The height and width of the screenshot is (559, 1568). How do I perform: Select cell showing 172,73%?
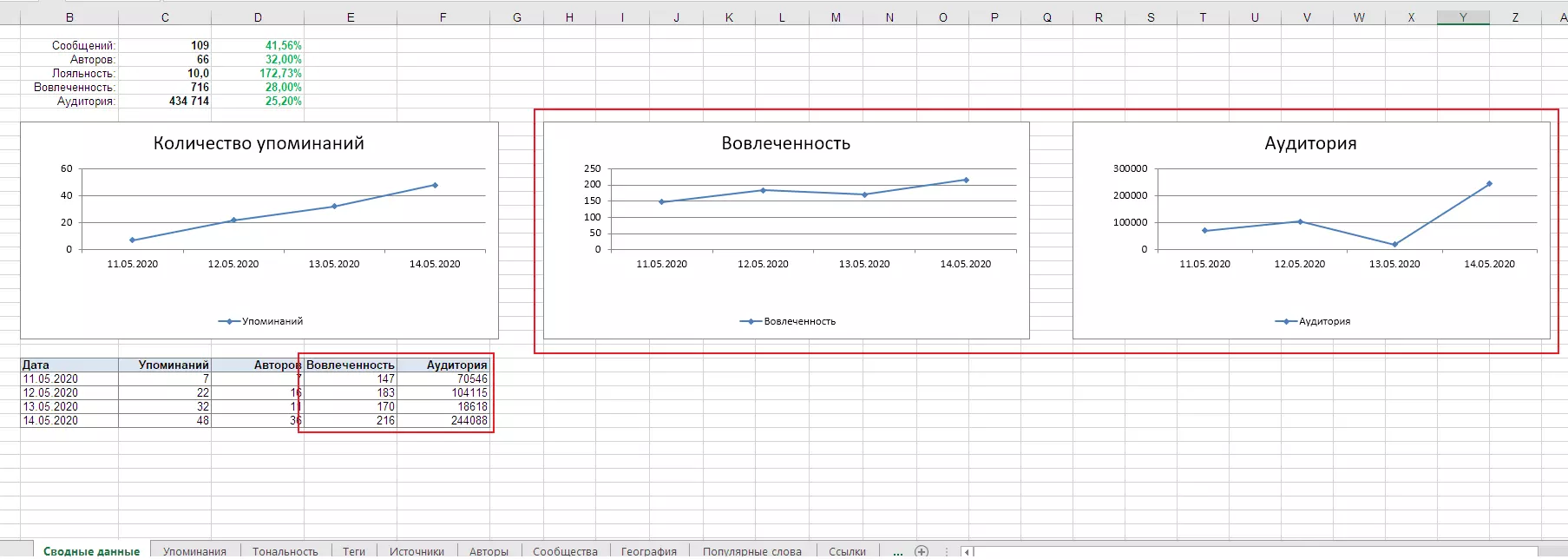(x=258, y=73)
